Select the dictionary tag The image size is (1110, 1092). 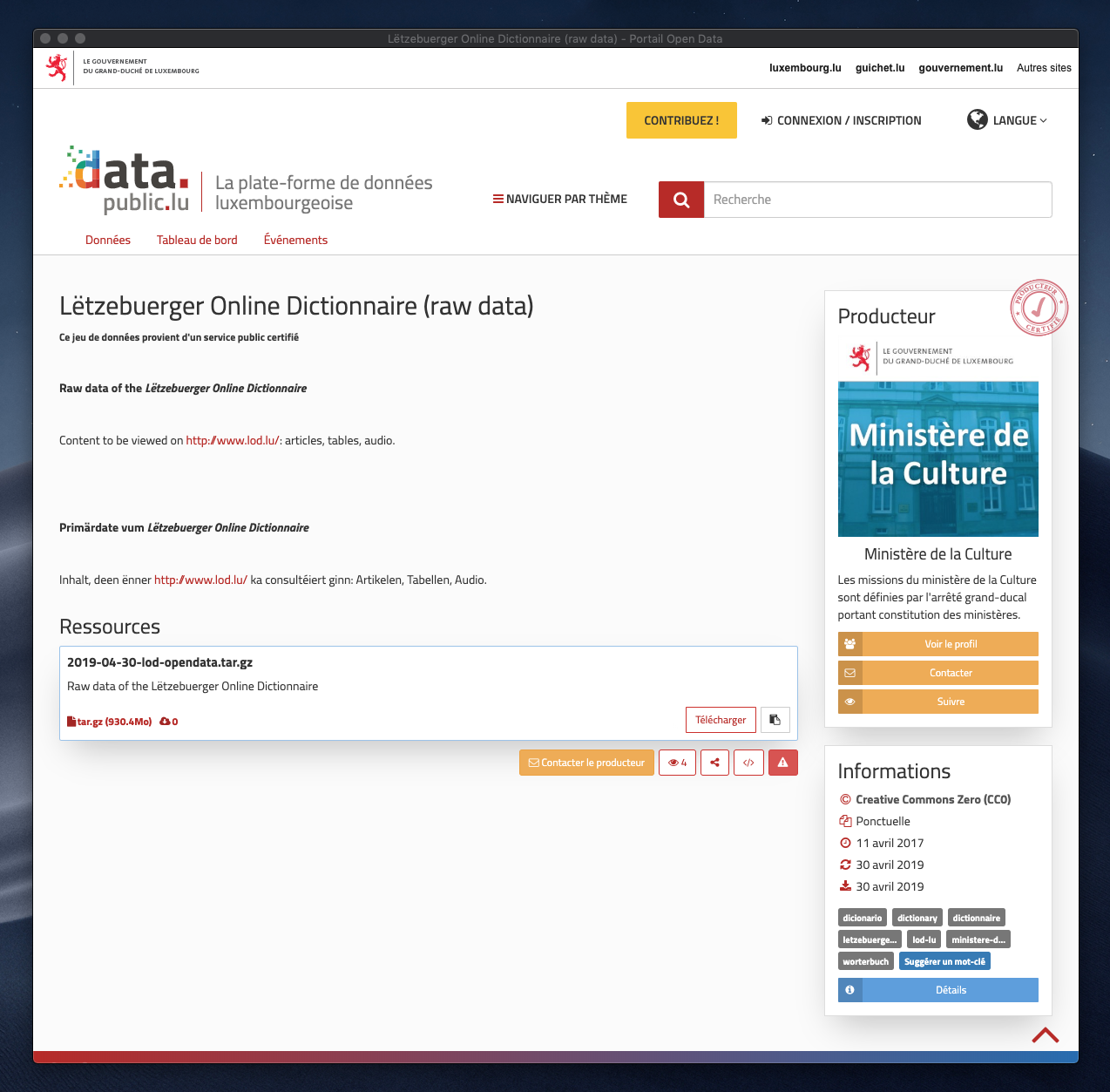click(x=917, y=918)
